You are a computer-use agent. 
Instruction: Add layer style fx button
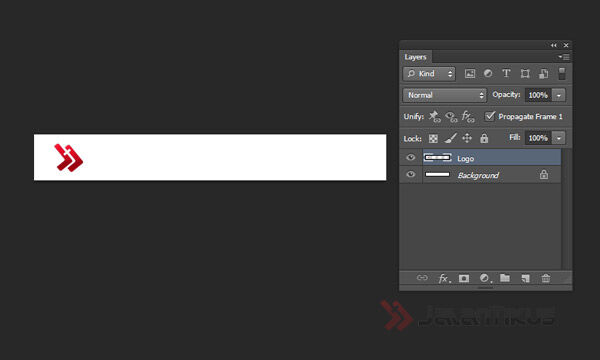pos(444,278)
